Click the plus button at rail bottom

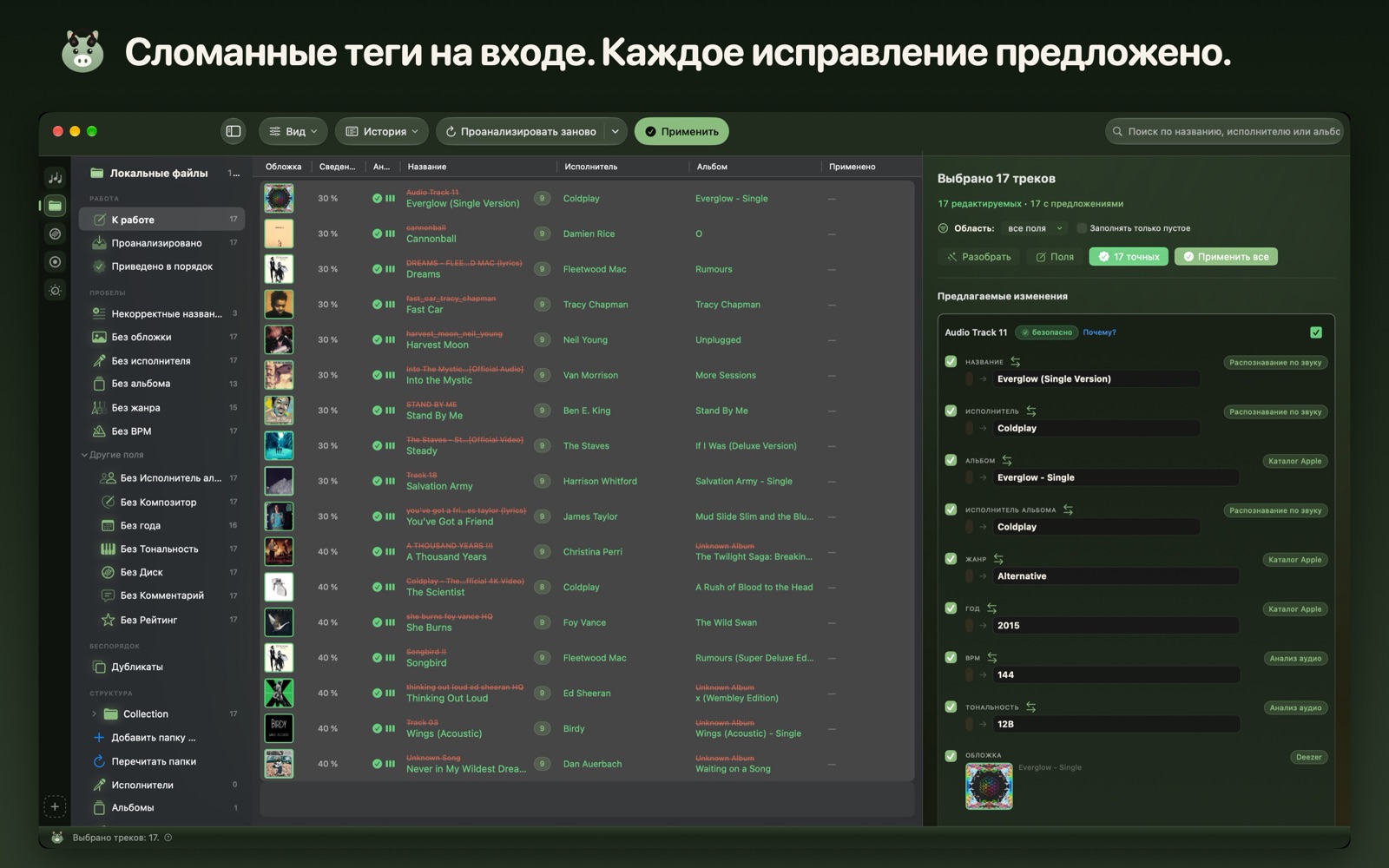[x=55, y=806]
